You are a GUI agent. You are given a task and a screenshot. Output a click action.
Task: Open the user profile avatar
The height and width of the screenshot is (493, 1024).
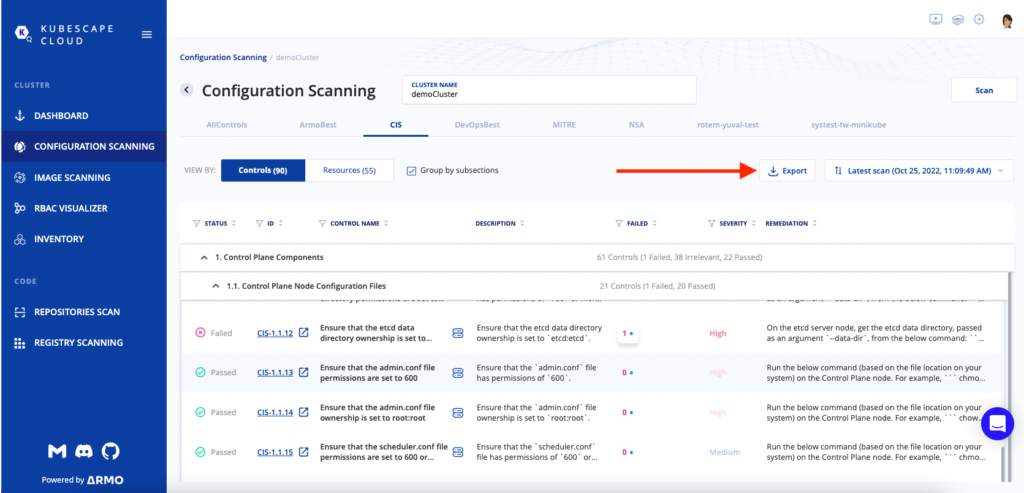tap(1007, 21)
